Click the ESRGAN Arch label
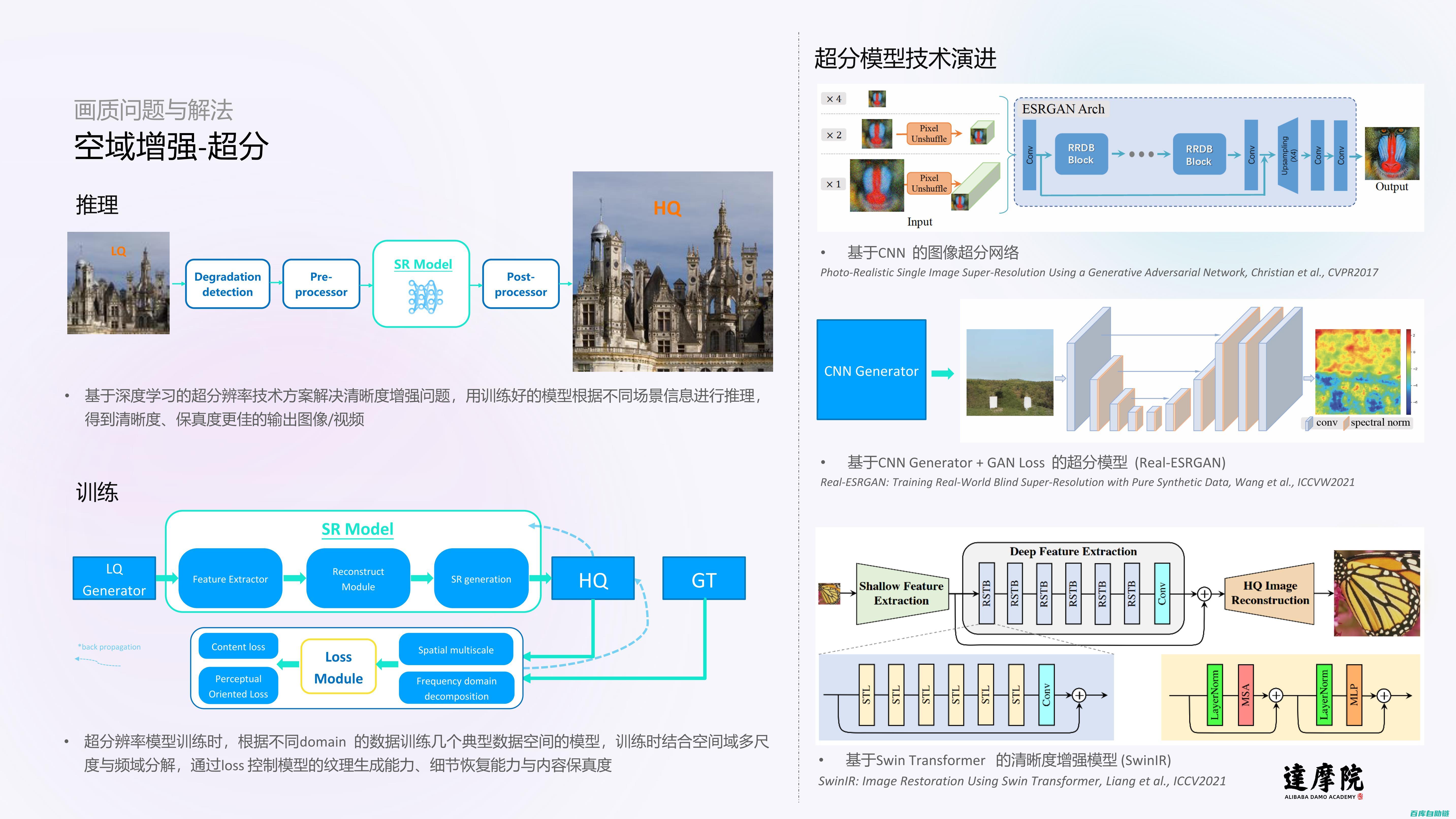Screen dimensions: 1456x819 click(1063, 109)
